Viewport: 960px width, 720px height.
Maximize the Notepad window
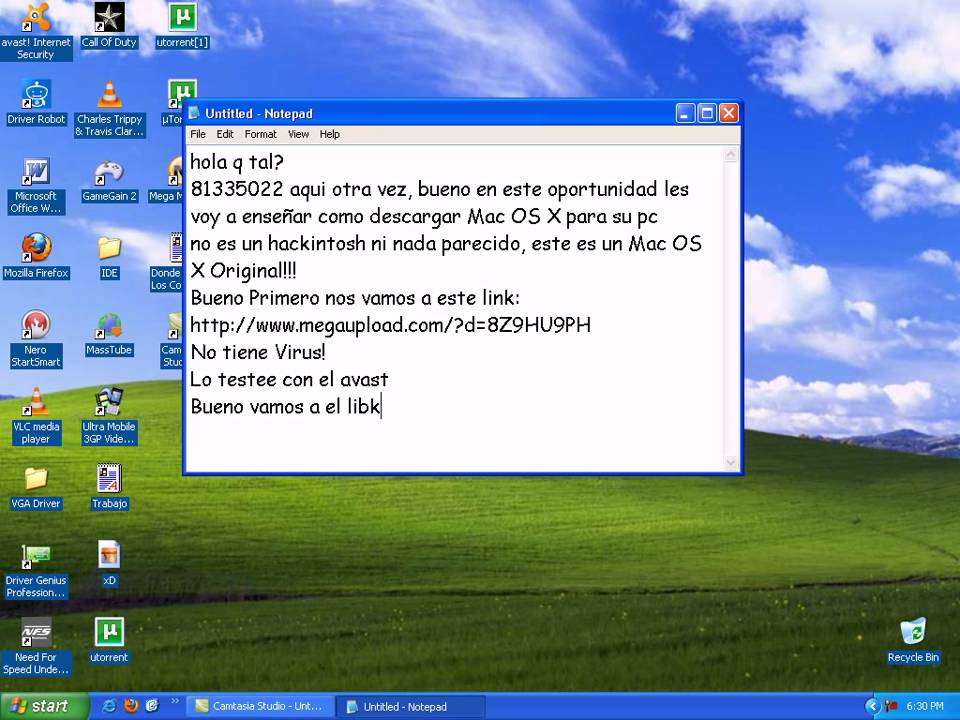coord(707,113)
